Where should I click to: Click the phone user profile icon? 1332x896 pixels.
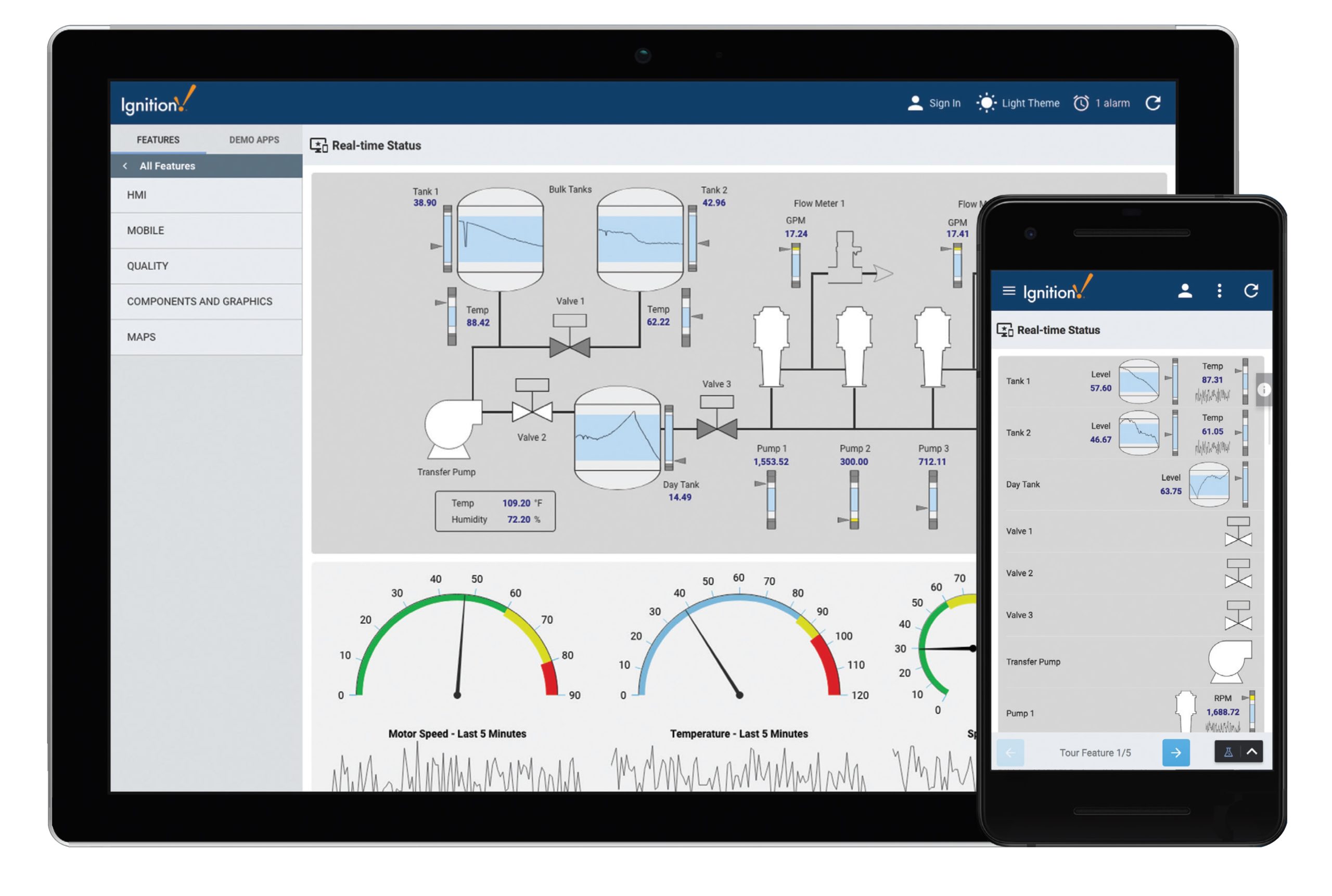coord(1185,291)
